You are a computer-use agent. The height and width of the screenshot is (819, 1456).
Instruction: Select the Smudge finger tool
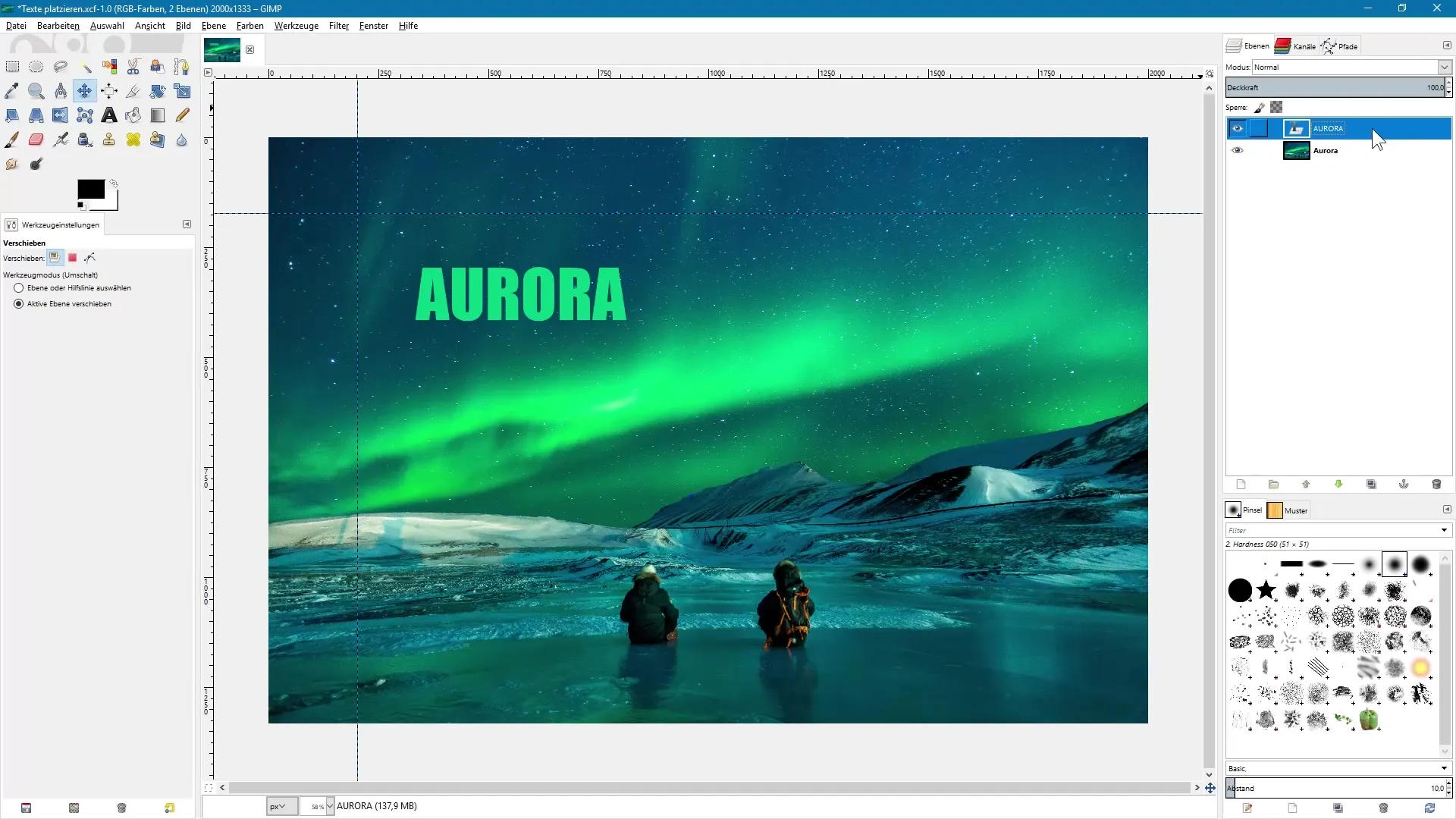(x=12, y=164)
